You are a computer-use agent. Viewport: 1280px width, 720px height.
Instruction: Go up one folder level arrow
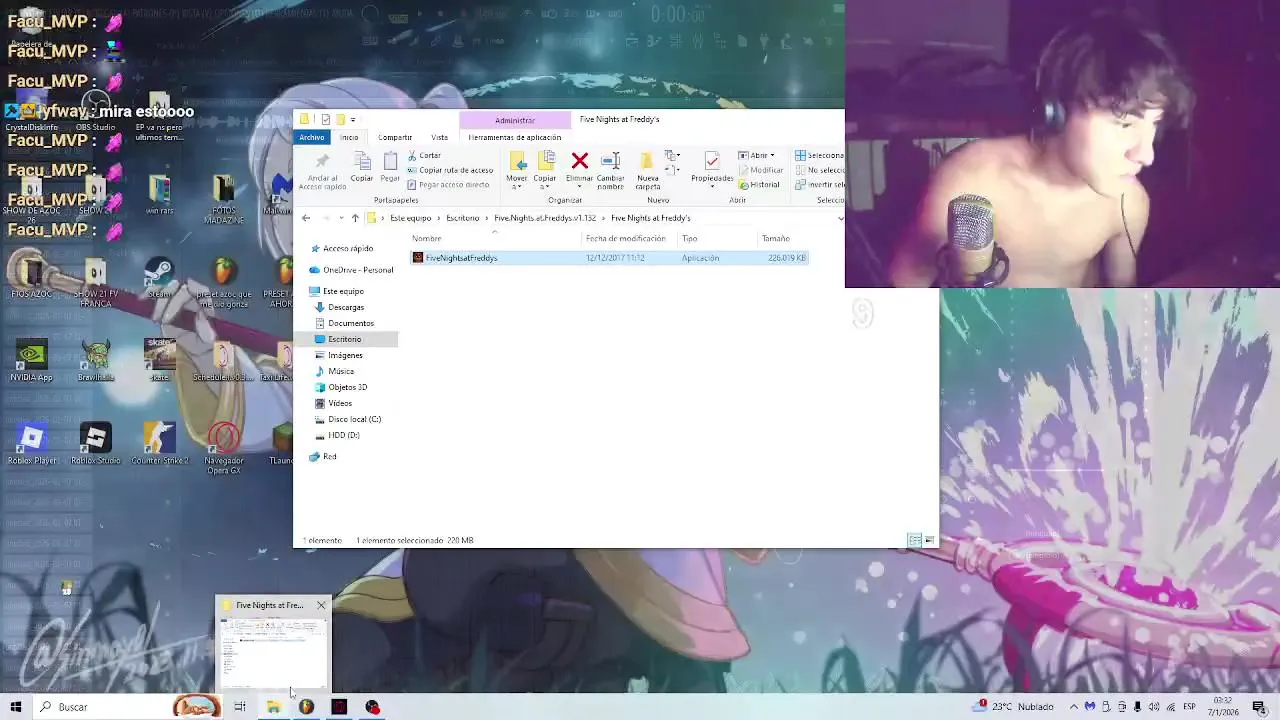click(355, 218)
